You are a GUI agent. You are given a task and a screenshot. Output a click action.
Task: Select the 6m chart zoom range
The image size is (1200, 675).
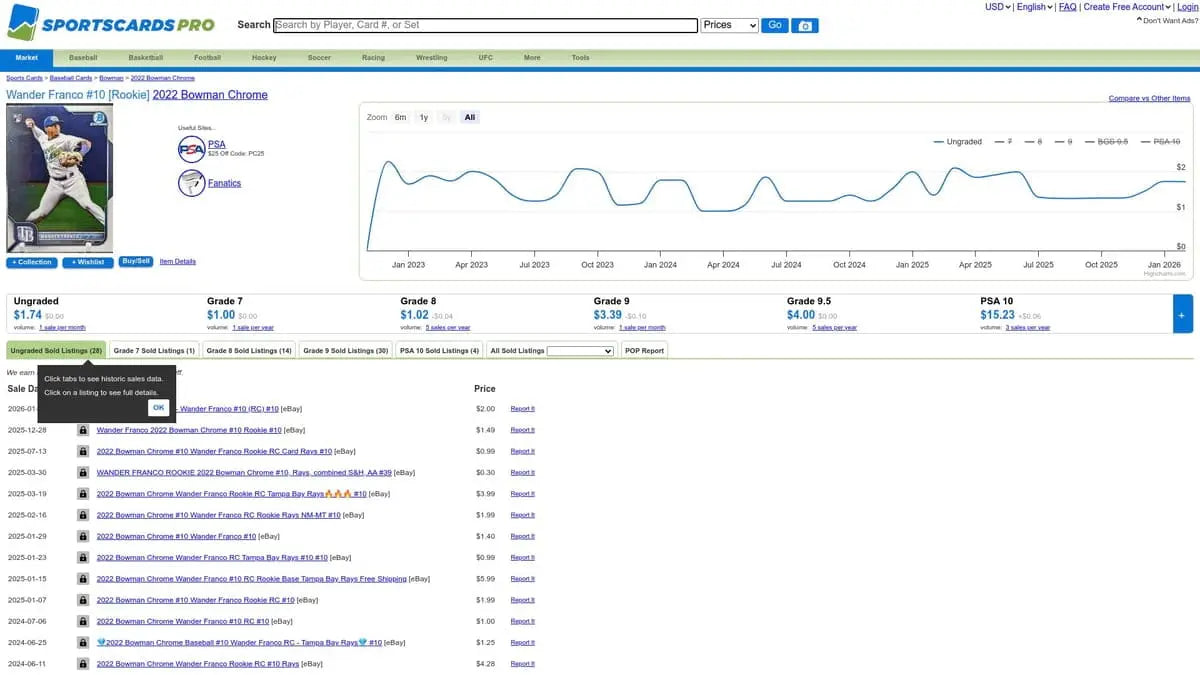(x=400, y=117)
